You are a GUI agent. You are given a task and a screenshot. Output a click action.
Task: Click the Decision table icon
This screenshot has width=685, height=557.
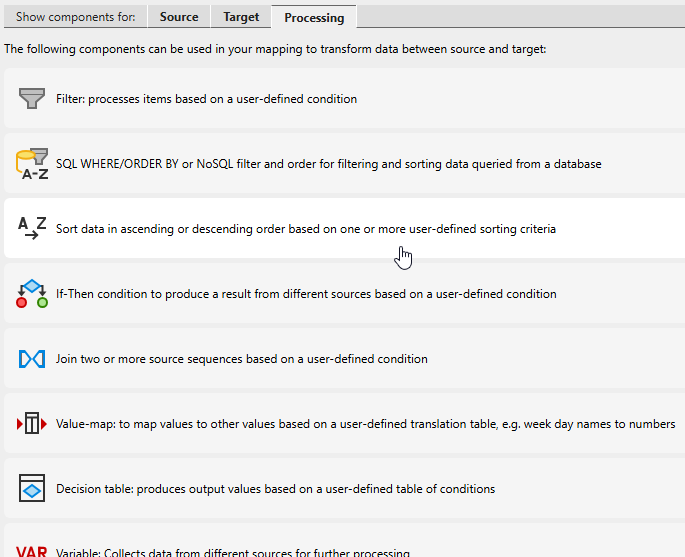click(33, 489)
